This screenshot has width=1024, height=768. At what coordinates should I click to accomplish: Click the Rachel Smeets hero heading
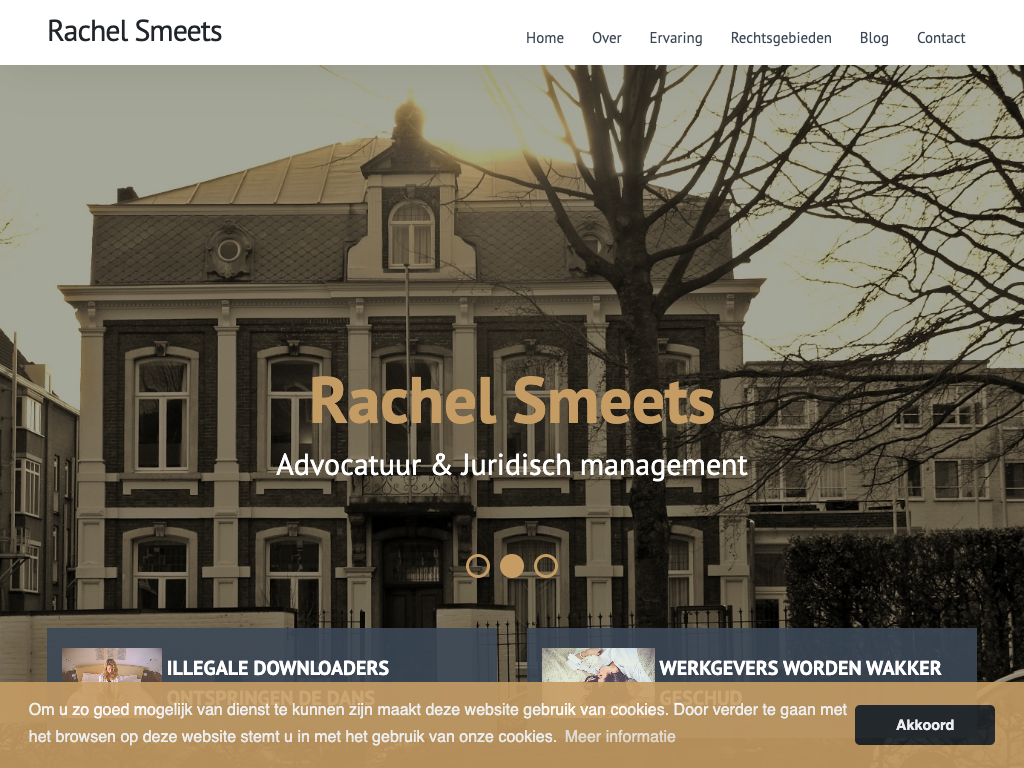[x=512, y=401]
